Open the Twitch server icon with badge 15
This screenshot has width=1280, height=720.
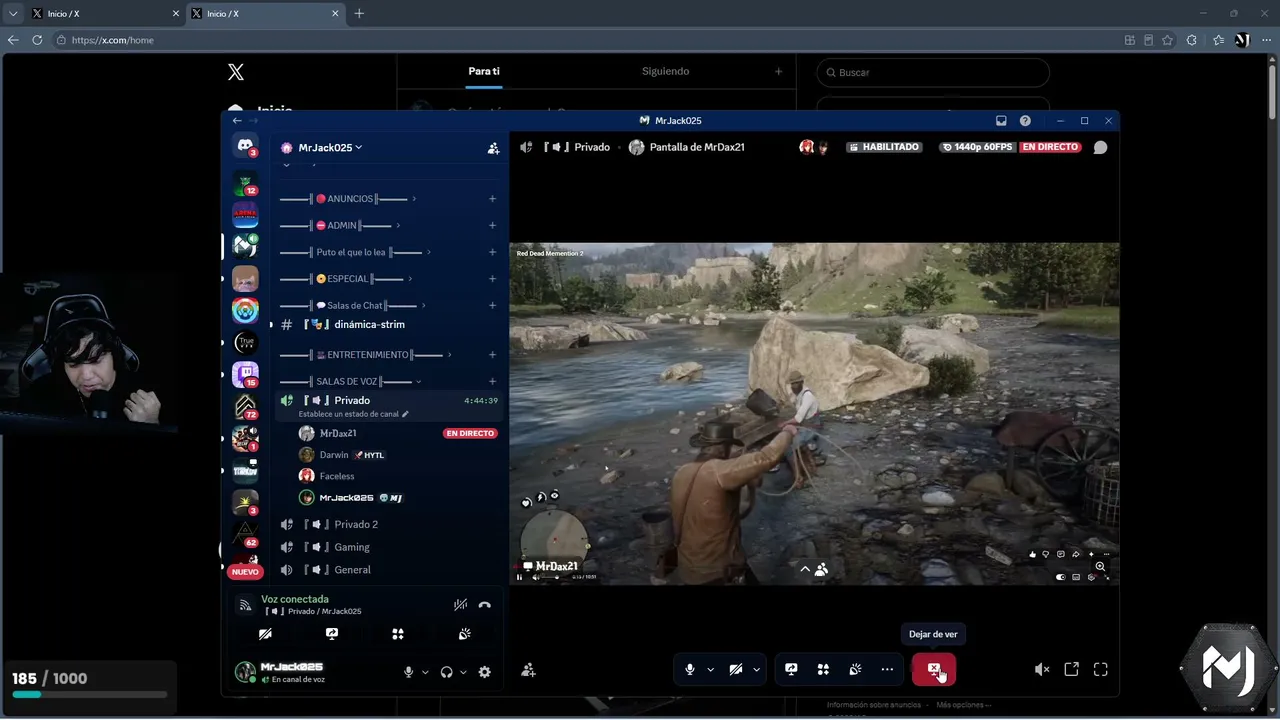click(x=245, y=374)
